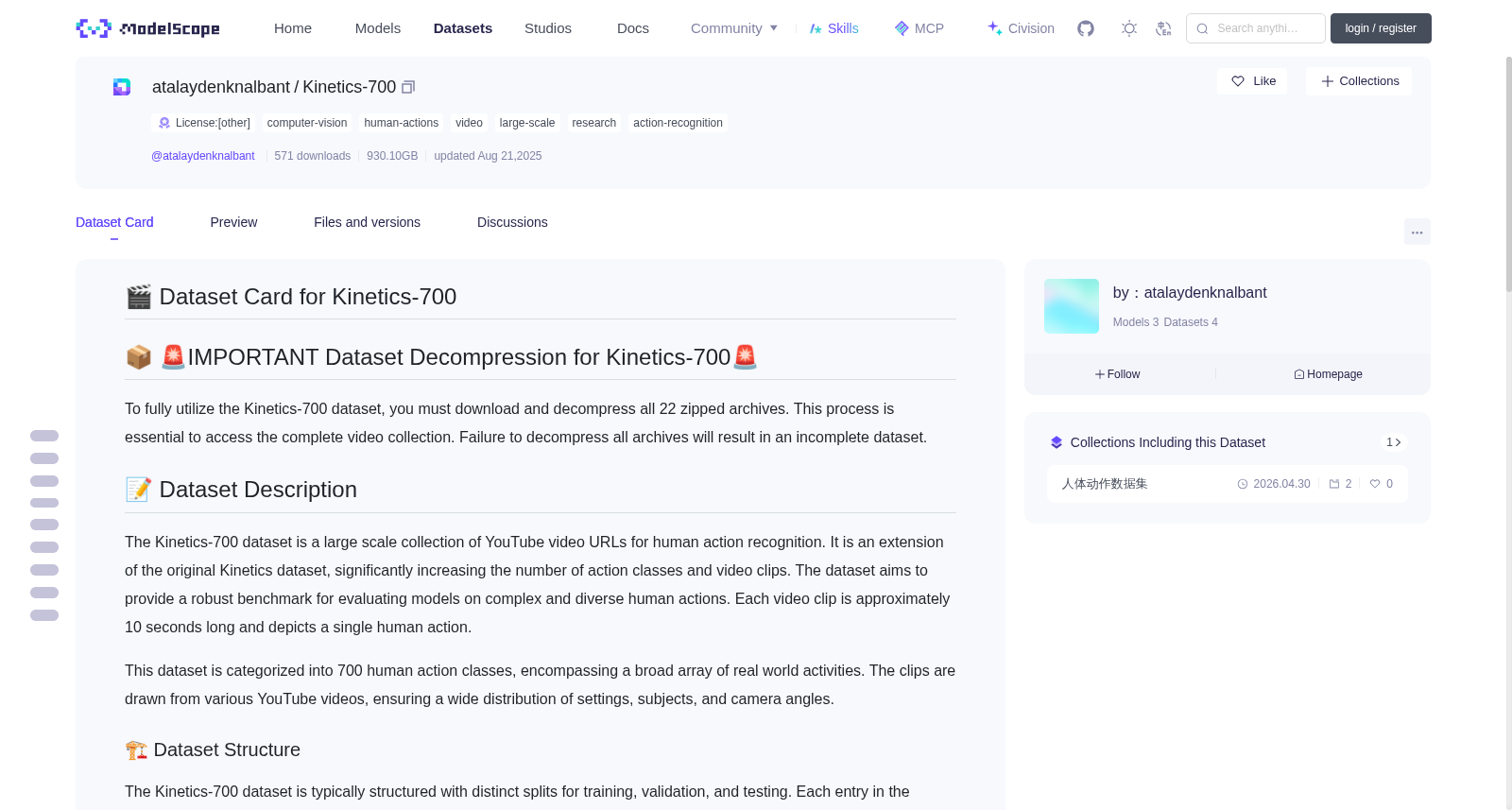Expand the Community dropdown menu
The height and width of the screenshot is (810, 1512).
(734, 28)
